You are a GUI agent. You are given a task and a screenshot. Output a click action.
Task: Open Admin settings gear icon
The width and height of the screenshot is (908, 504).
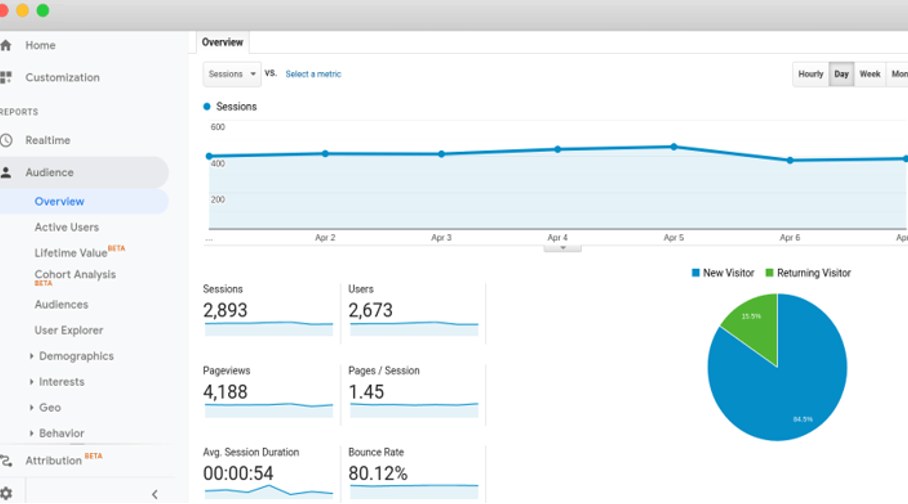(x=6, y=493)
